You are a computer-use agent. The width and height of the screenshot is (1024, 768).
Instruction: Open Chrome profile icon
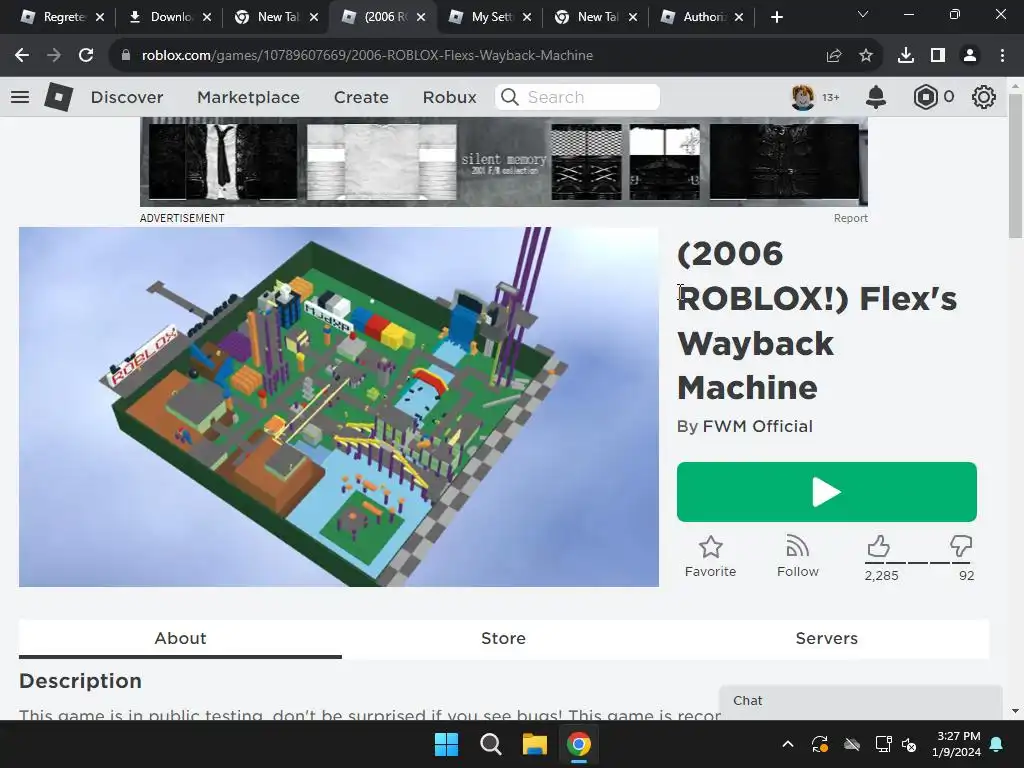pyautogui.click(x=970, y=56)
